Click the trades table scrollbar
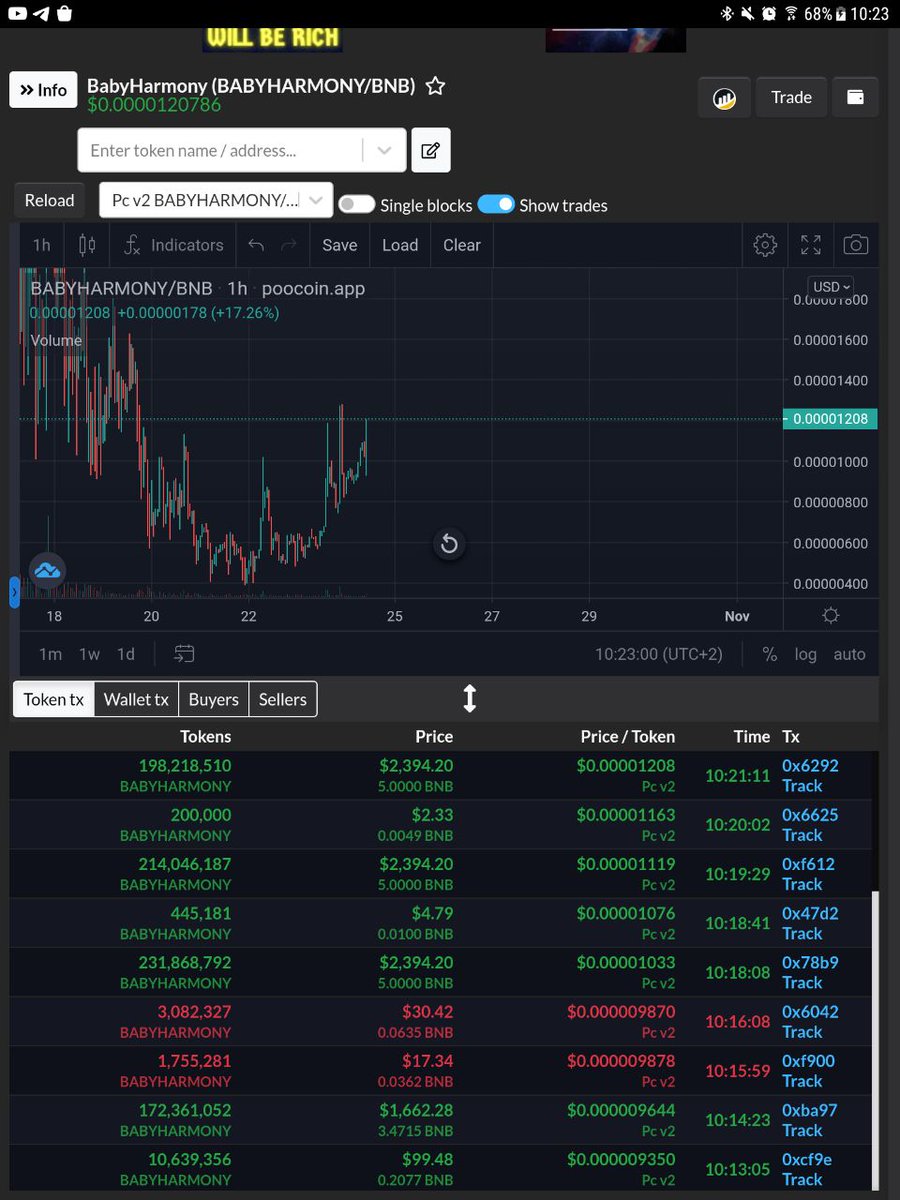Screen dimensions: 900x1200 coord(873,1040)
